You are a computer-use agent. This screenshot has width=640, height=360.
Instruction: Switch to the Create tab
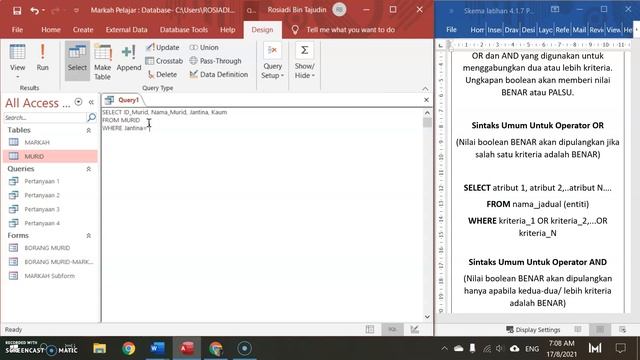[x=83, y=30]
